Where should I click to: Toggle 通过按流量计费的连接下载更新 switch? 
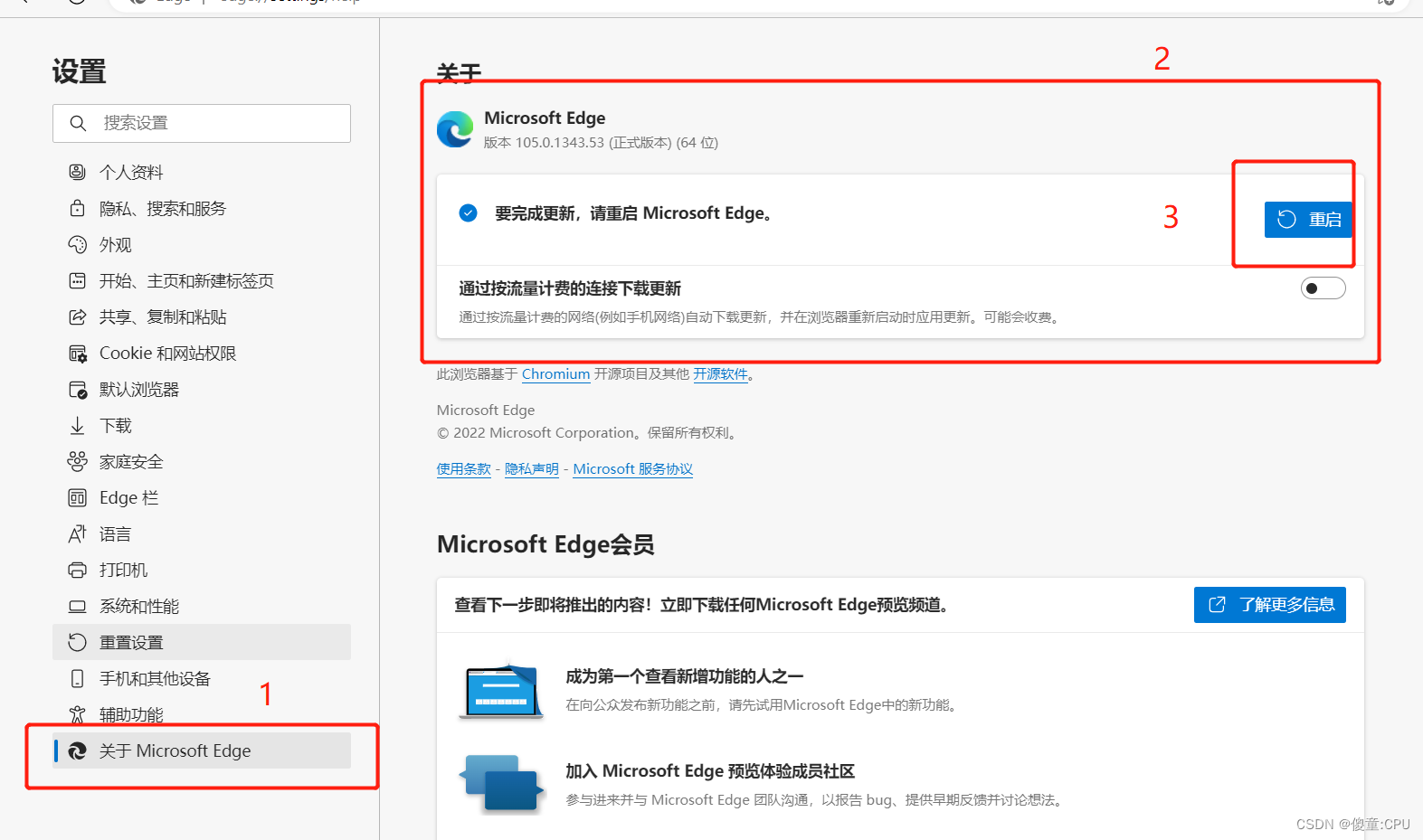point(1323,288)
